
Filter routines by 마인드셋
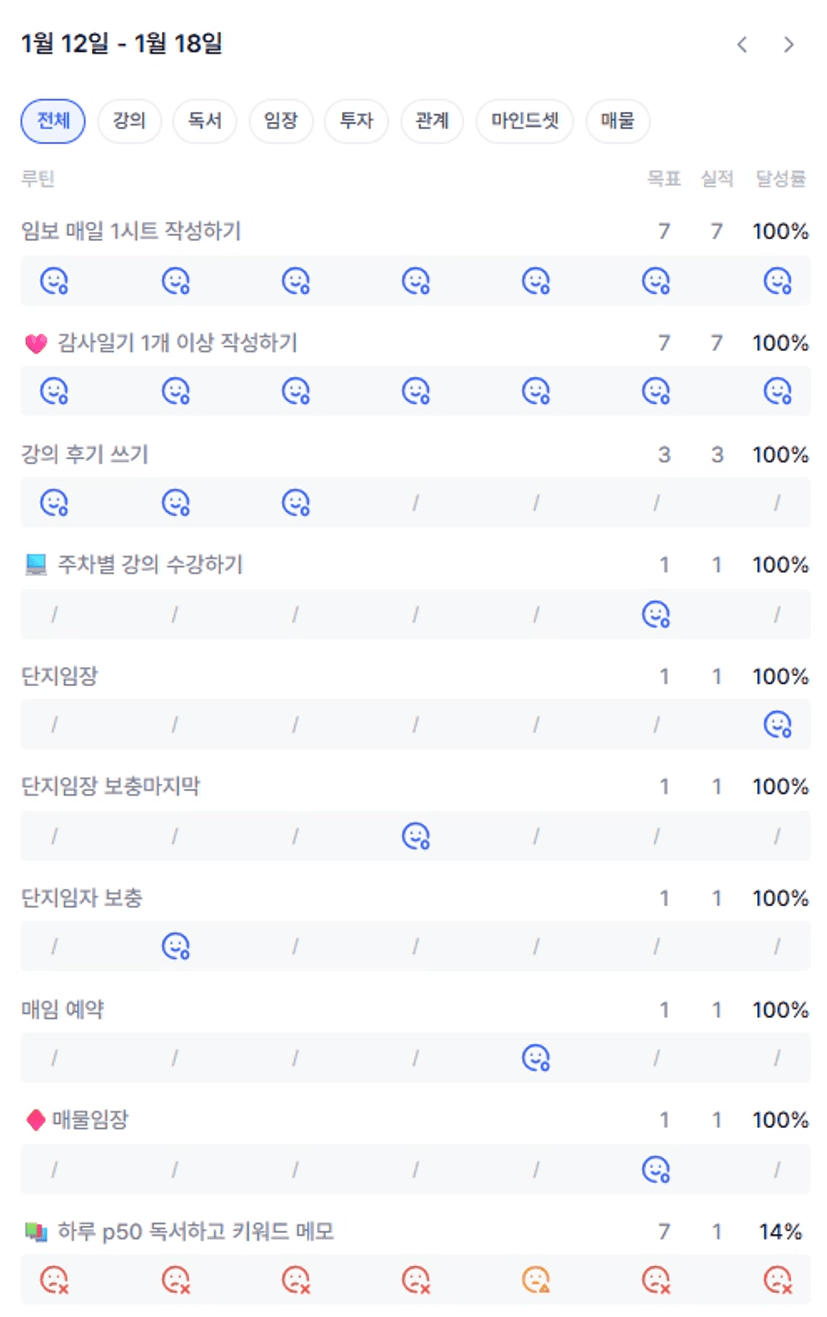[x=525, y=122]
